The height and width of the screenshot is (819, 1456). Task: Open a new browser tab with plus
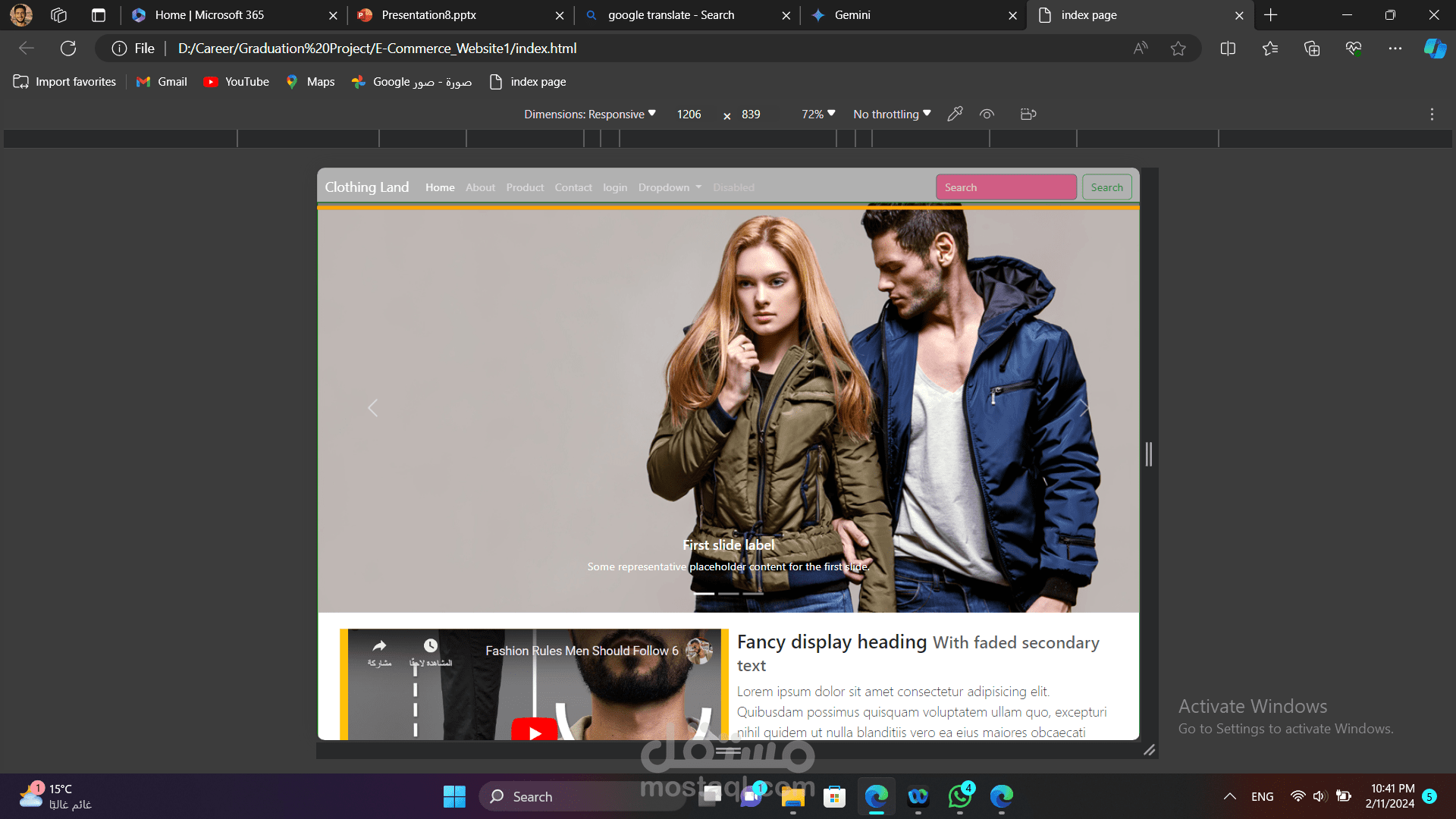(1271, 15)
